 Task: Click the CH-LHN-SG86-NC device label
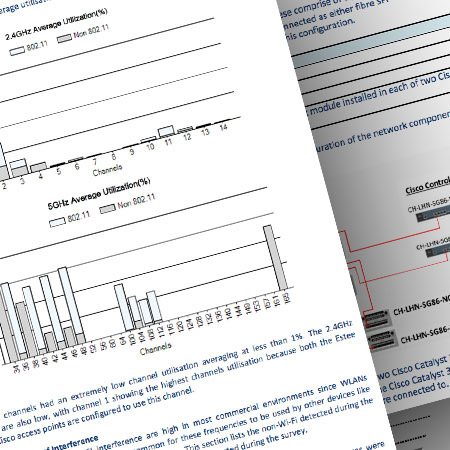point(422,306)
